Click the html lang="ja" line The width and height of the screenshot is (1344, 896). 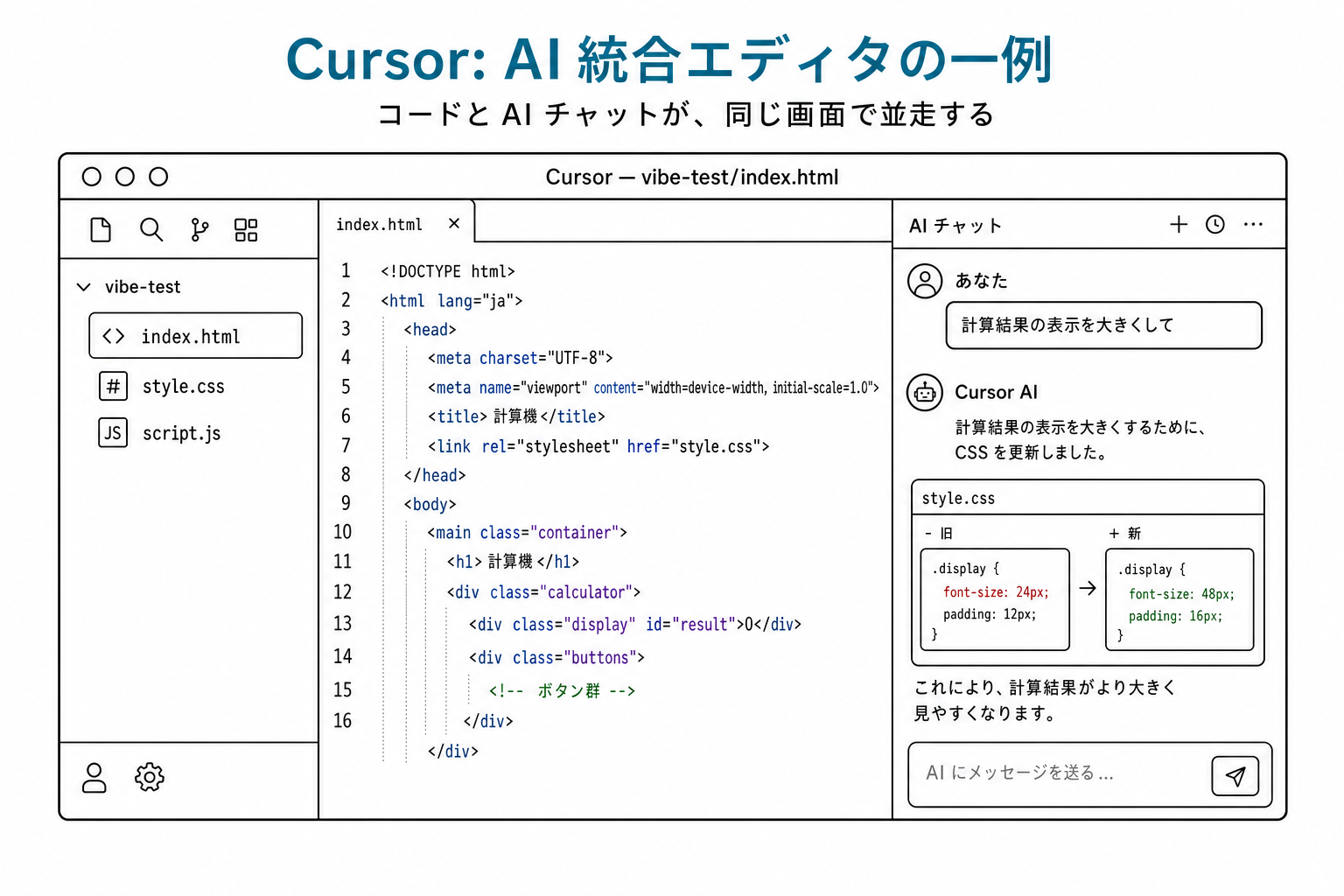(x=451, y=300)
